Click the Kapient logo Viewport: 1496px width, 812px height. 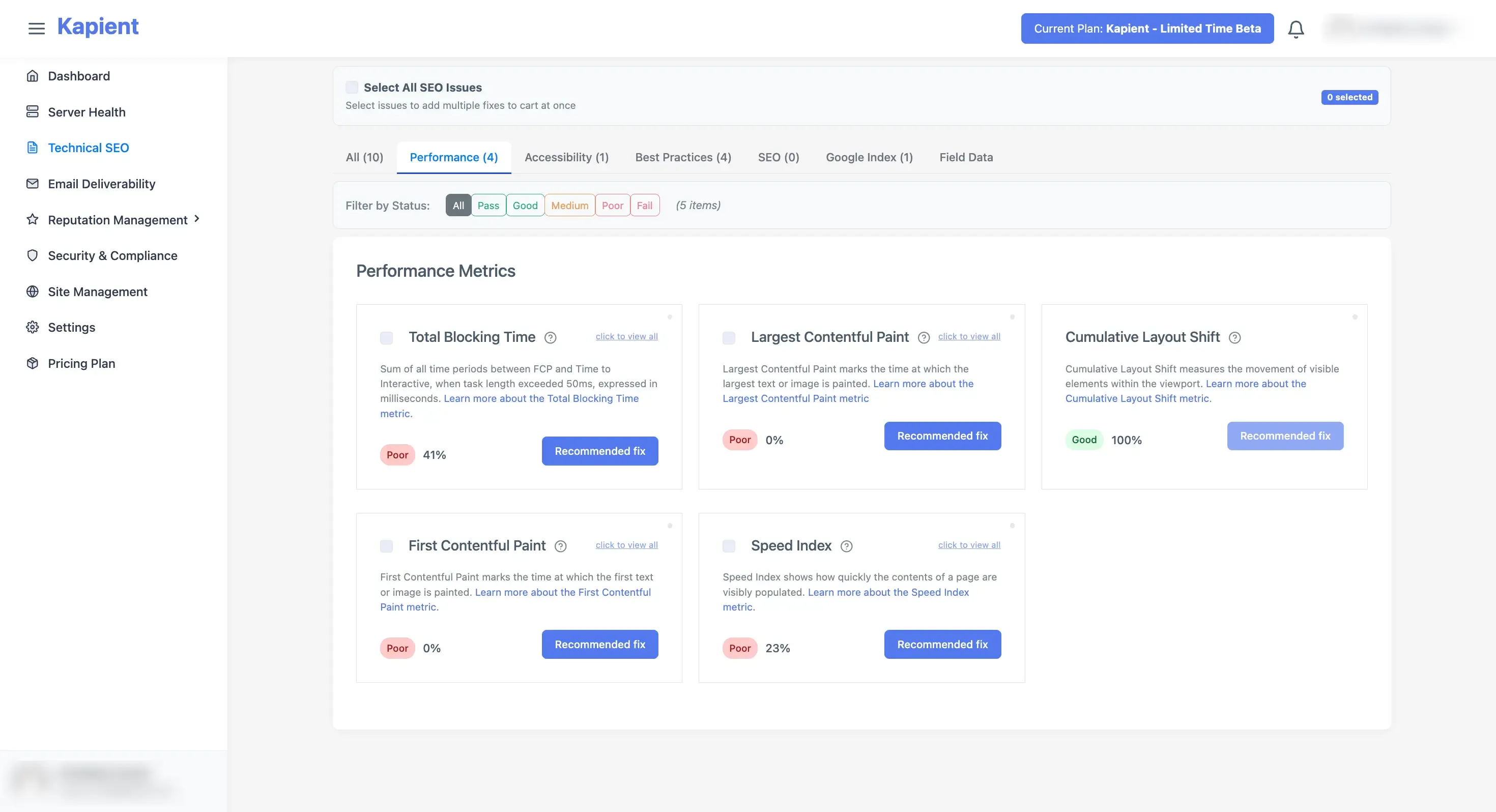pyautogui.click(x=98, y=27)
